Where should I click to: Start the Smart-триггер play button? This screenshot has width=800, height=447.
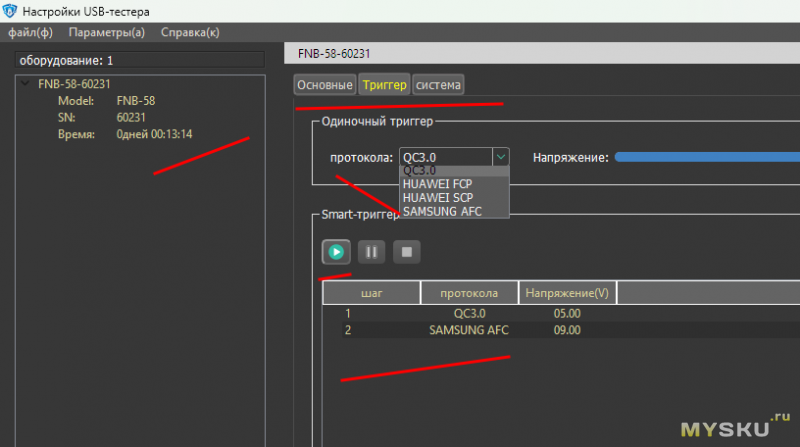pos(336,252)
